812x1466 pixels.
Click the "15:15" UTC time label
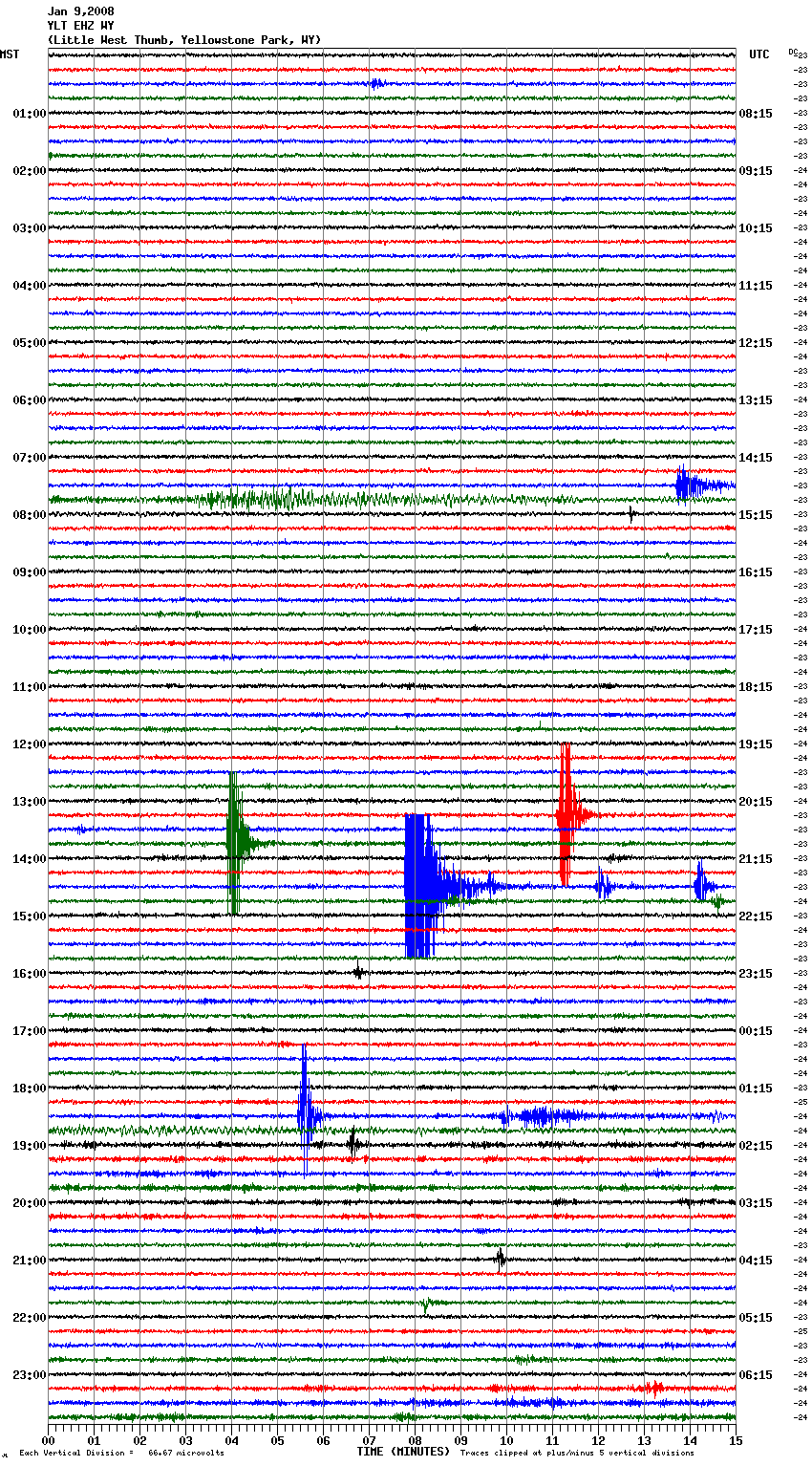(756, 515)
